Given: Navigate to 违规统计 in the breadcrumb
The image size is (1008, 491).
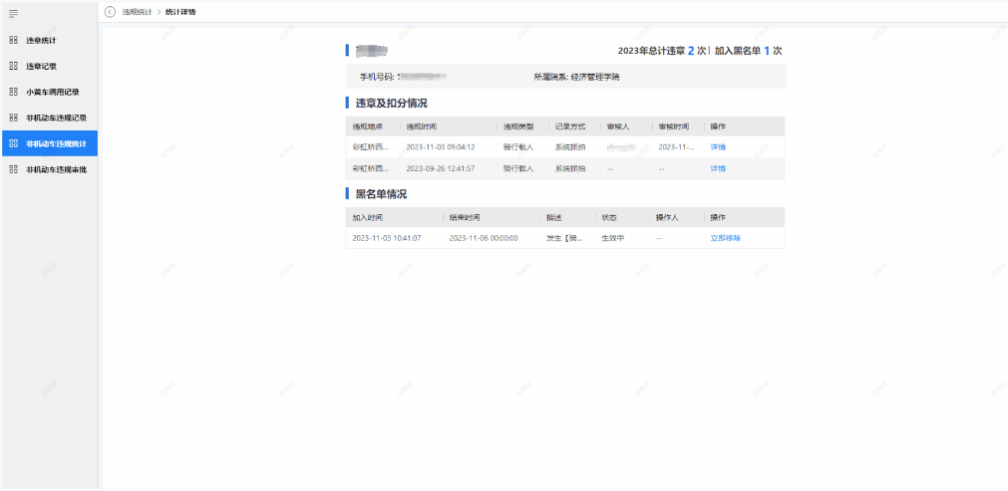Looking at the screenshot, I should 136,12.
